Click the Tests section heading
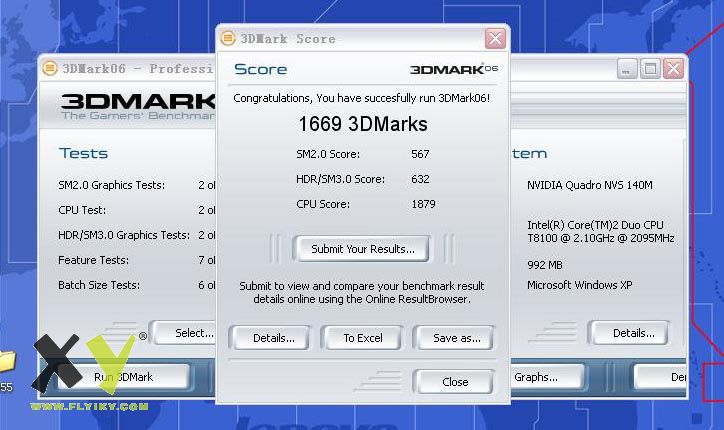The image size is (724, 430). tap(83, 153)
